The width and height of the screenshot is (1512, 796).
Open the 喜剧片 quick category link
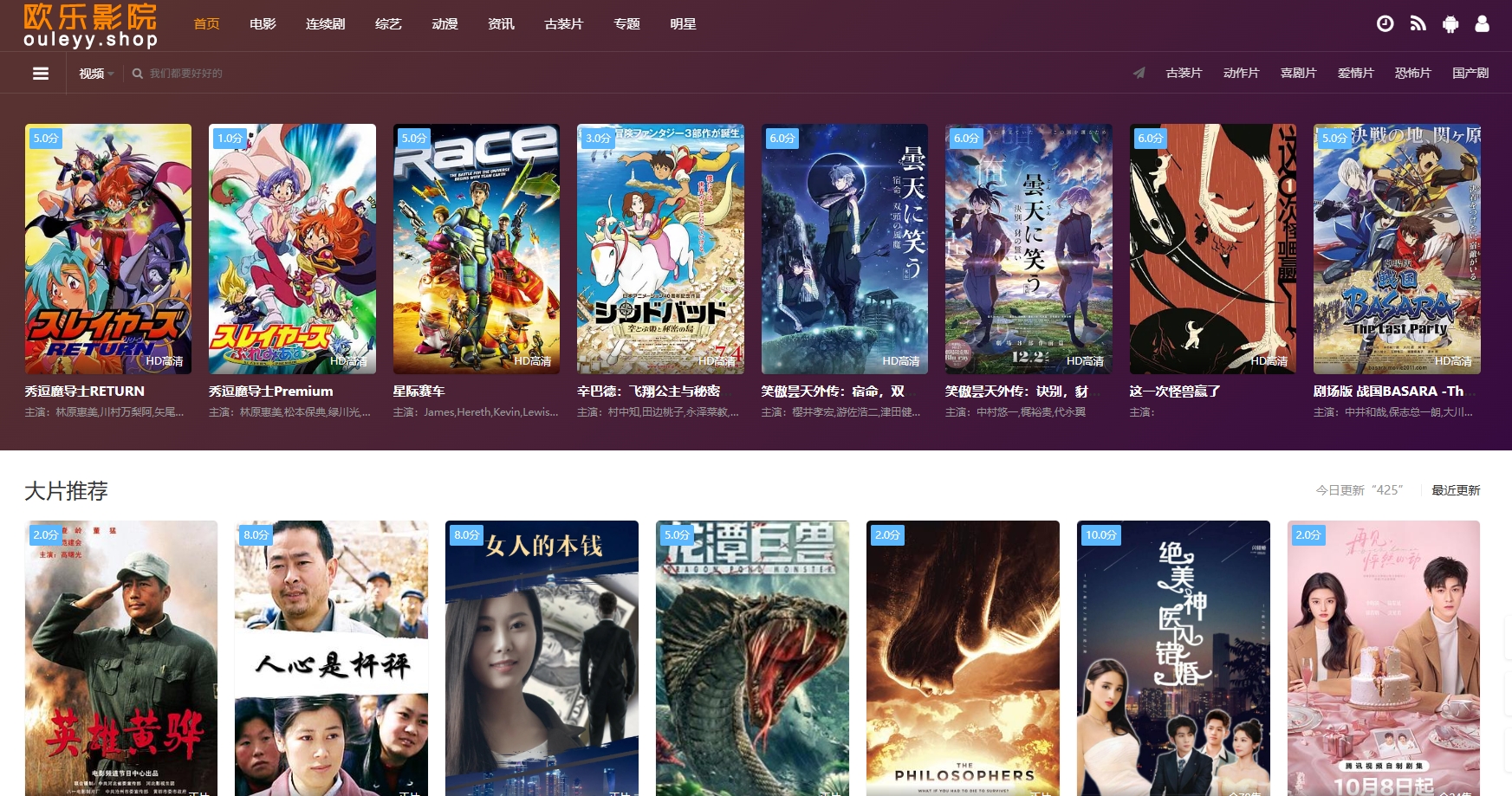[x=1298, y=73]
